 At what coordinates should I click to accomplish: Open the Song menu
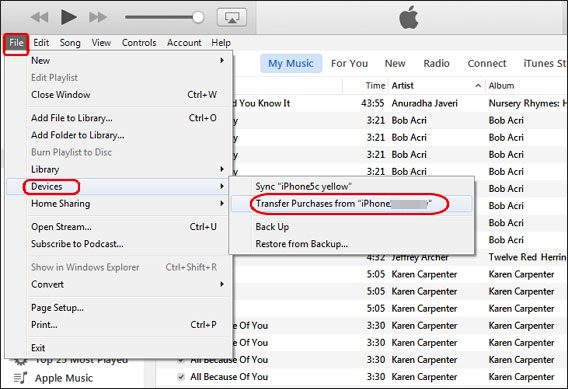coord(70,43)
